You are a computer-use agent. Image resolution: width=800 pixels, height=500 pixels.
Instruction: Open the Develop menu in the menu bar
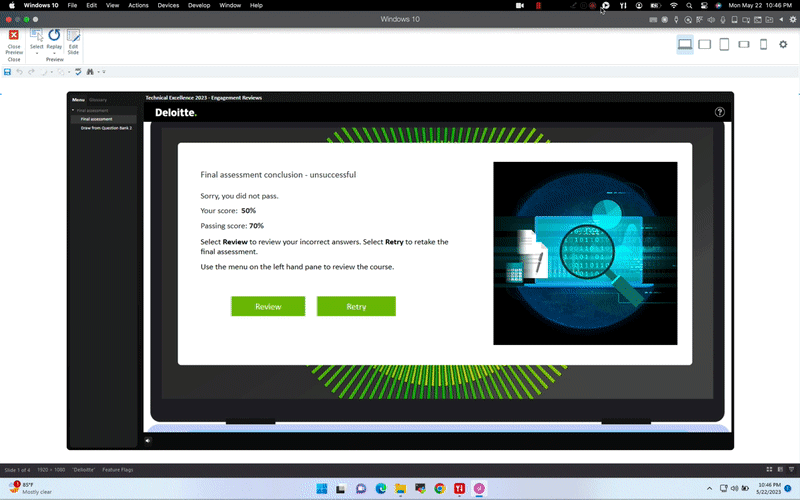point(199,5)
